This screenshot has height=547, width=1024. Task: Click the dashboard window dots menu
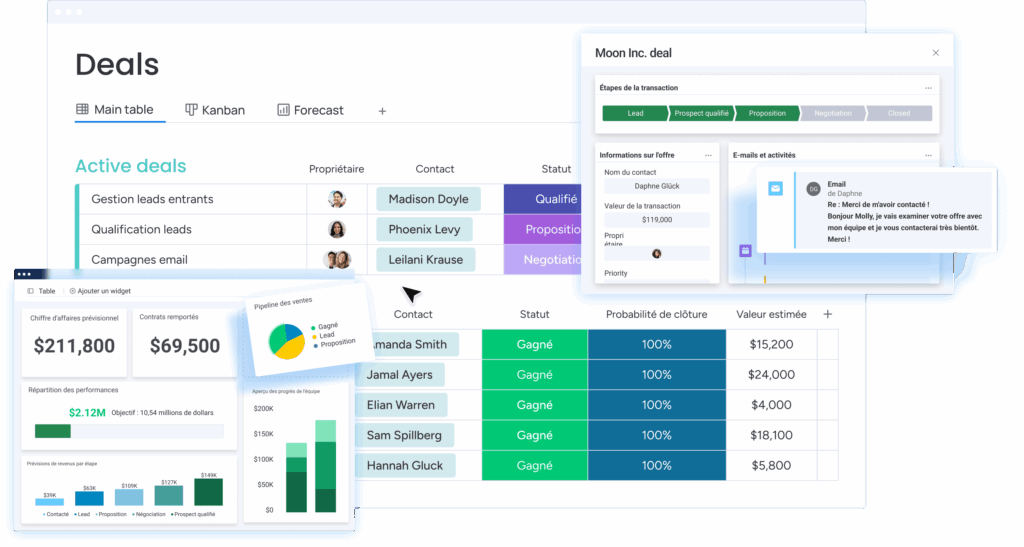[x=24, y=274]
